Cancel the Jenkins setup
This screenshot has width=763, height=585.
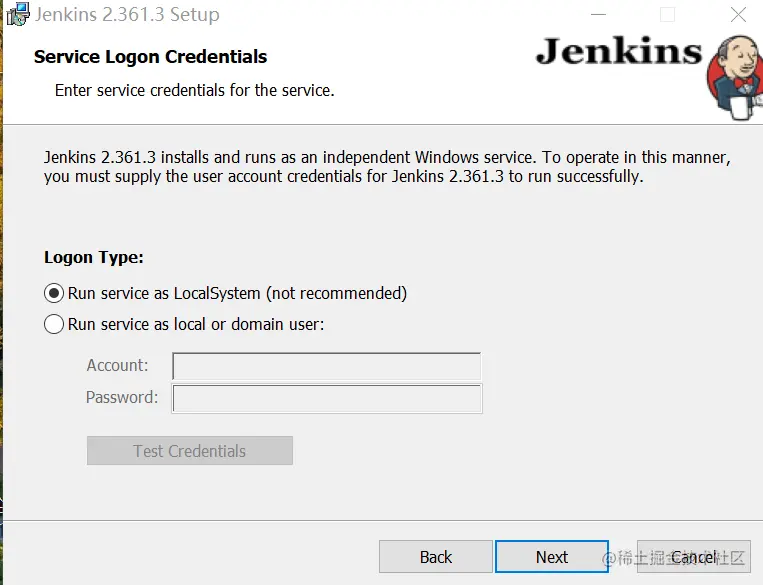click(694, 556)
